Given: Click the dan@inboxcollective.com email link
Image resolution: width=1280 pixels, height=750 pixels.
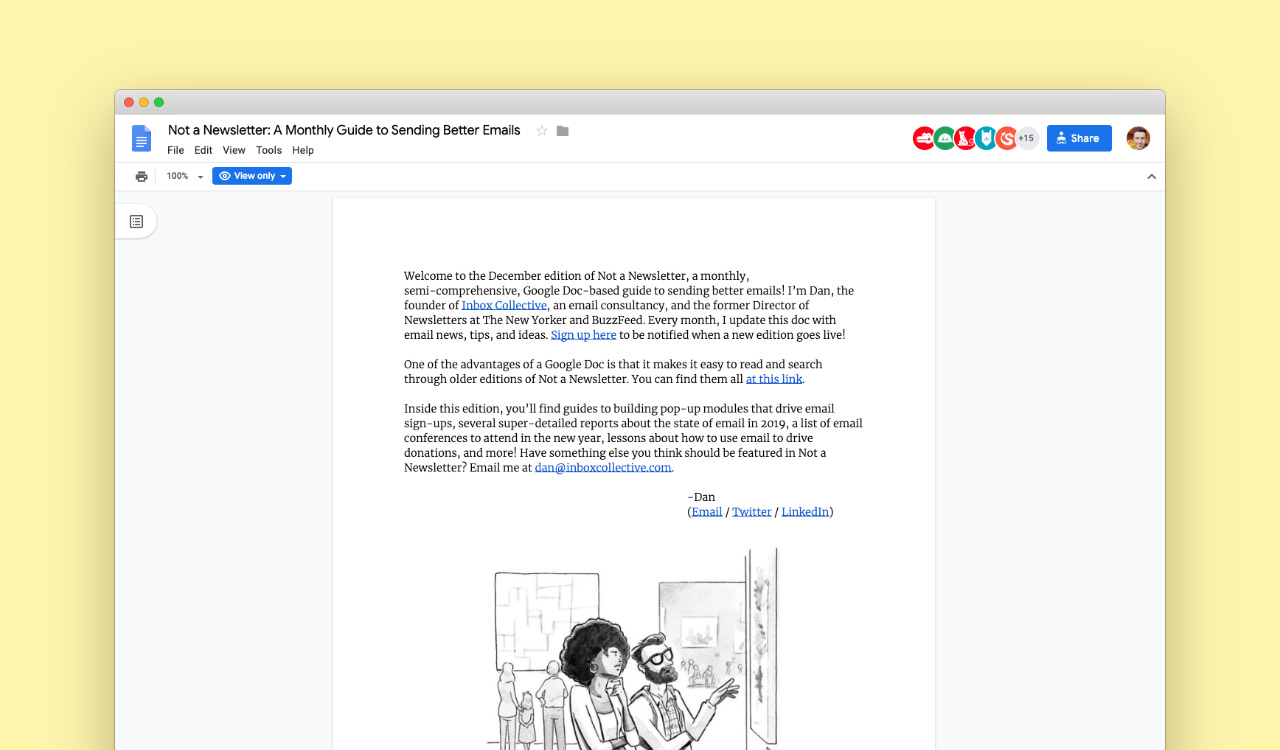Looking at the screenshot, I should click(603, 468).
